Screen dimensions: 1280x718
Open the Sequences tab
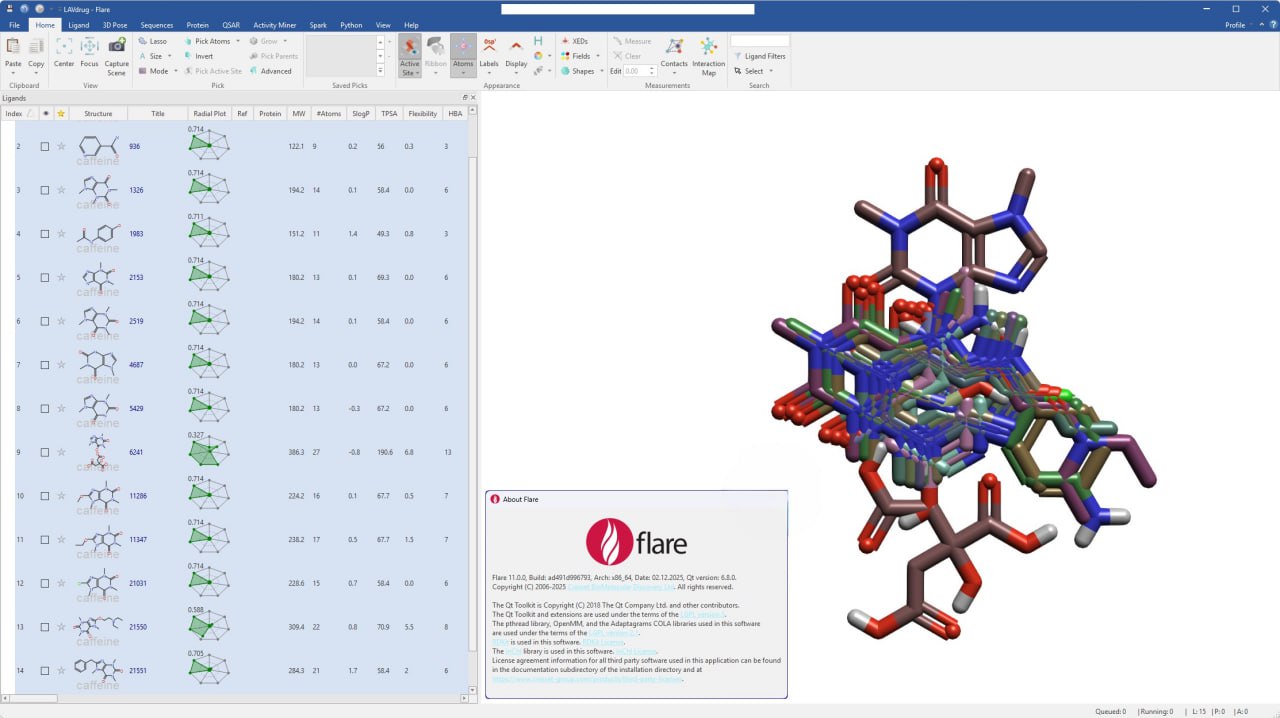pyautogui.click(x=157, y=24)
